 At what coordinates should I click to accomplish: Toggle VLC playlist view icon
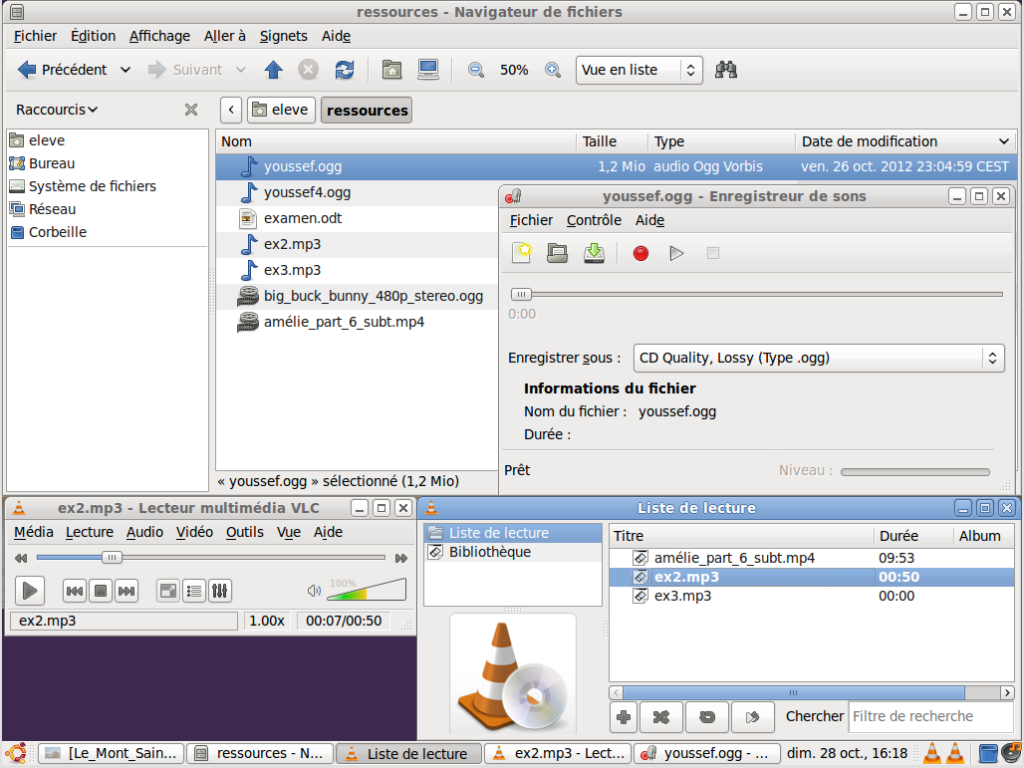[x=196, y=590]
